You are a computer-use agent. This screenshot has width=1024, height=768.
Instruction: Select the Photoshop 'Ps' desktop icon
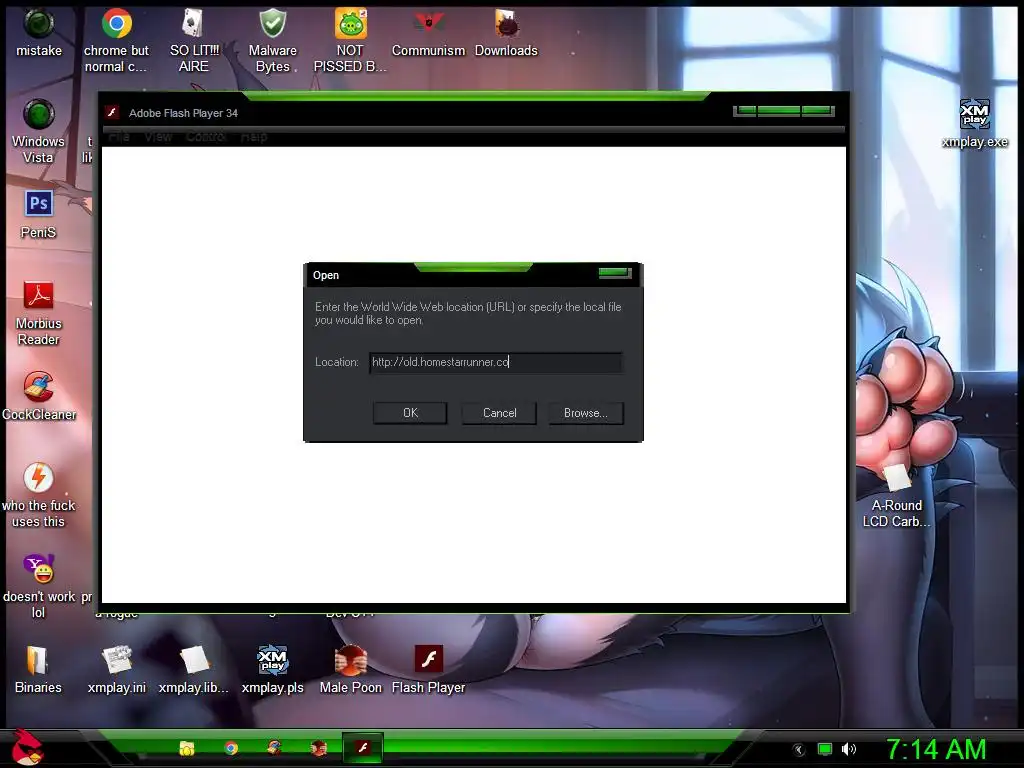click(x=39, y=214)
